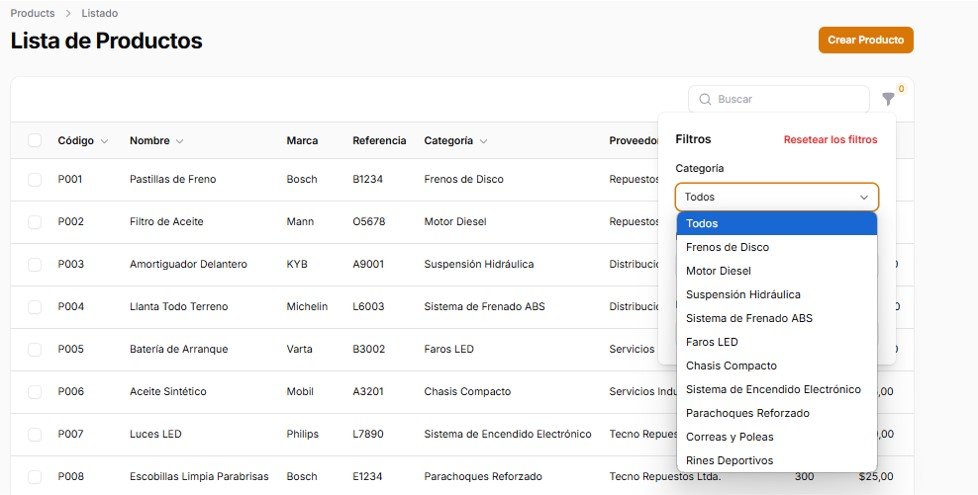Image resolution: width=978 pixels, height=495 pixels.
Task: Click the Categoría column sort arrow
Action: 483,141
